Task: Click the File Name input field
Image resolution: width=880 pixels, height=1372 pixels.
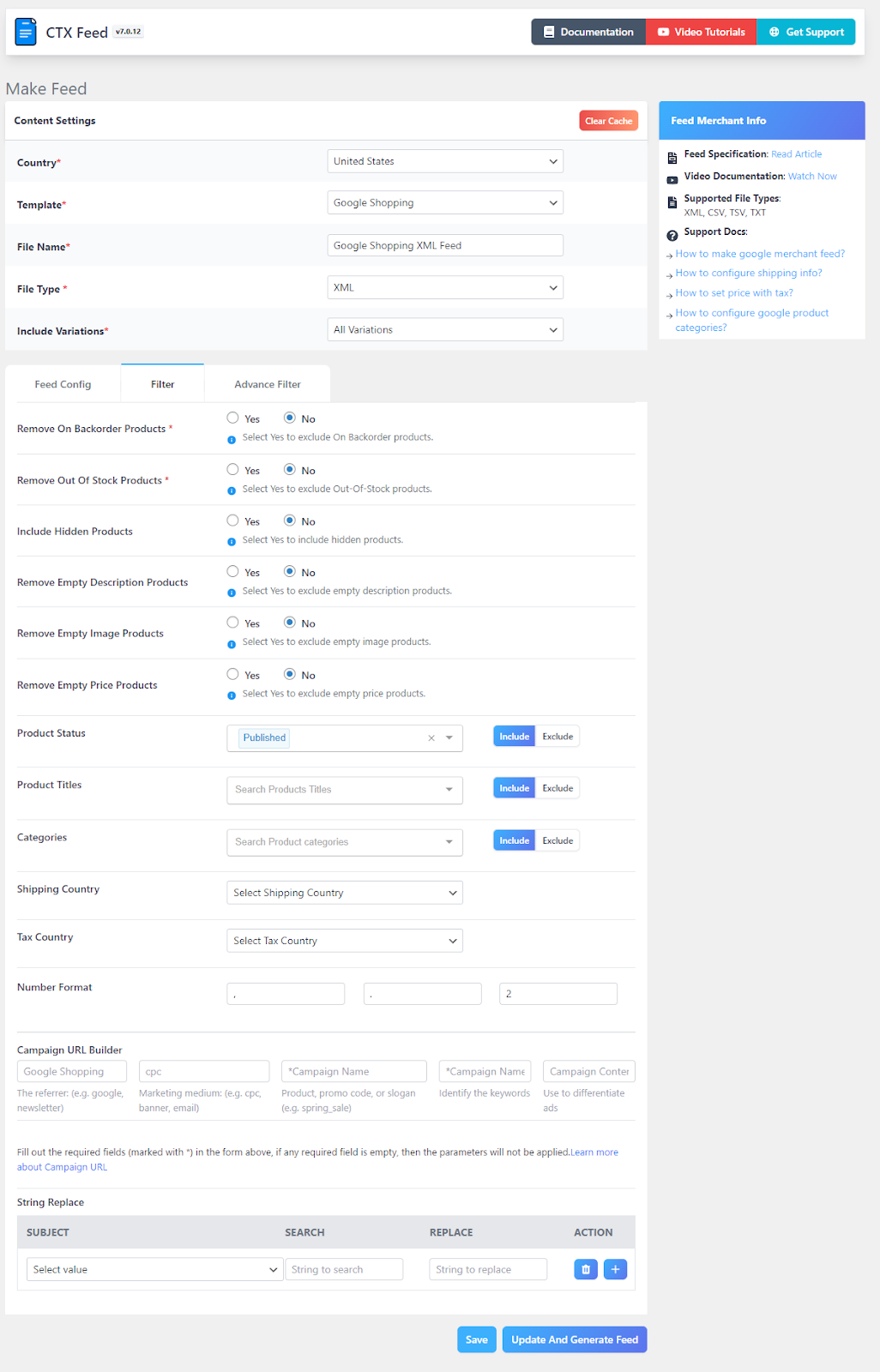Action: pos(445,245)
